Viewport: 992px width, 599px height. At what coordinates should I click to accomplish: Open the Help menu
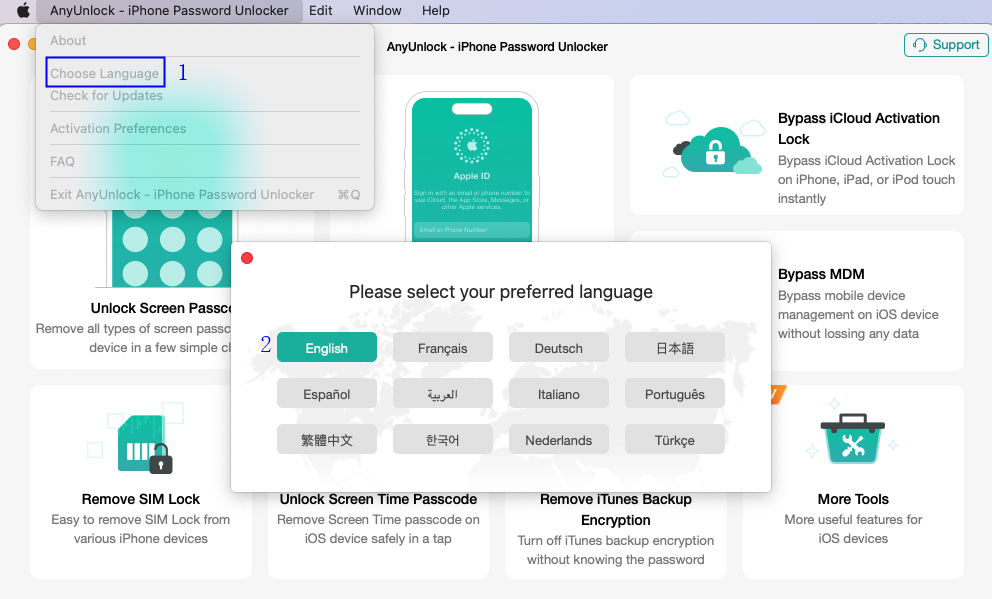click(x=436, y=11)
